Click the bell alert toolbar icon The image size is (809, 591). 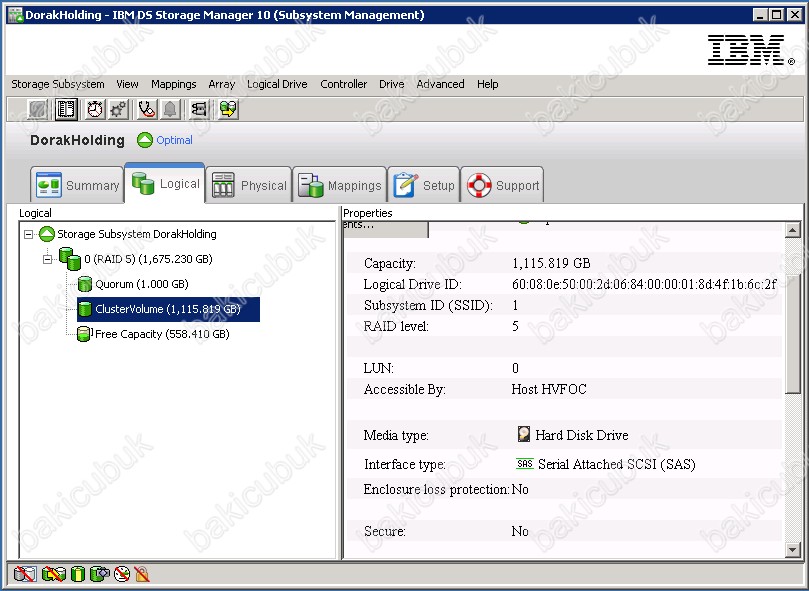click(170, 109)
